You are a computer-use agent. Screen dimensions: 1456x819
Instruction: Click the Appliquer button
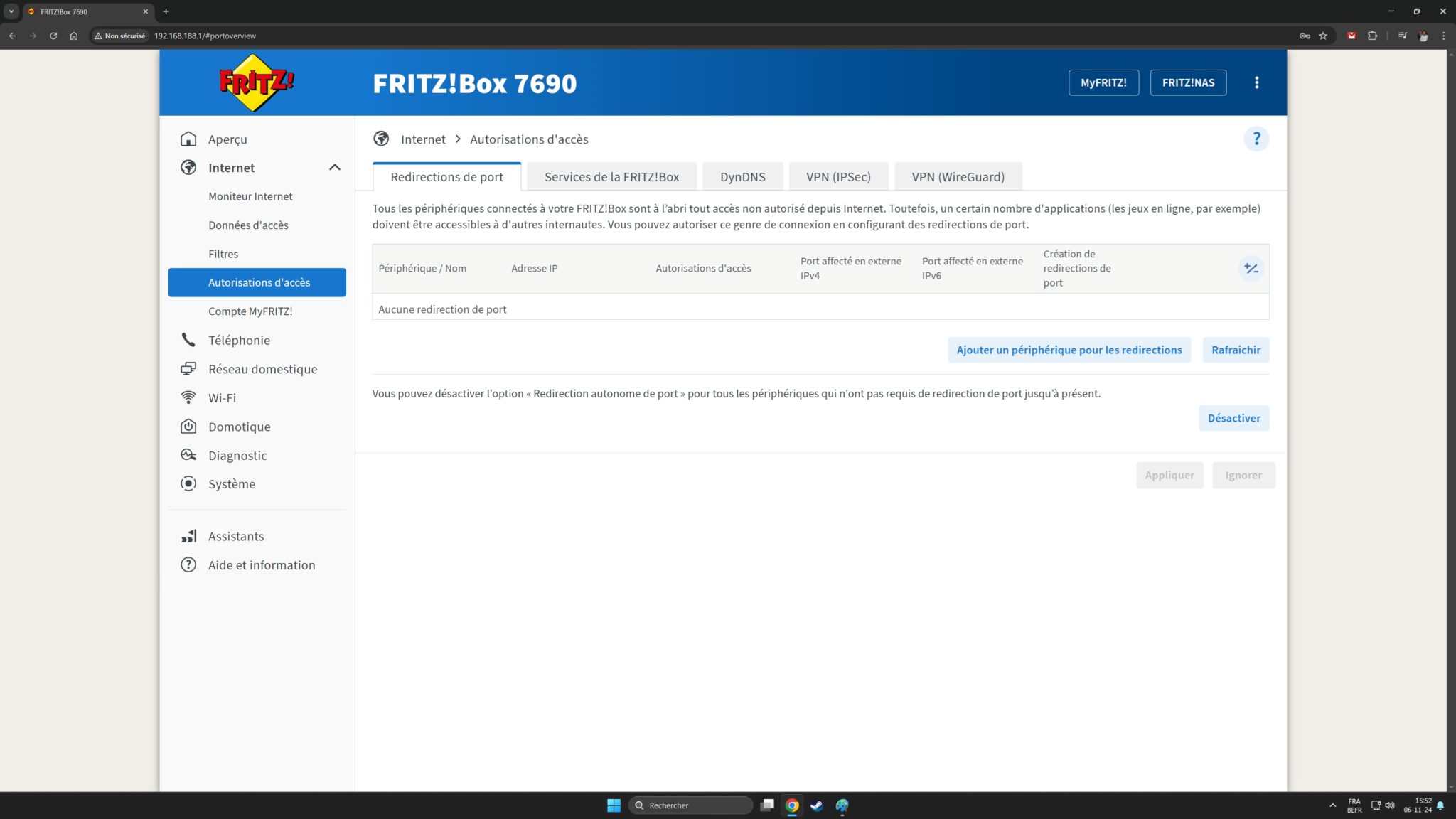click(x=1169, y=475)
